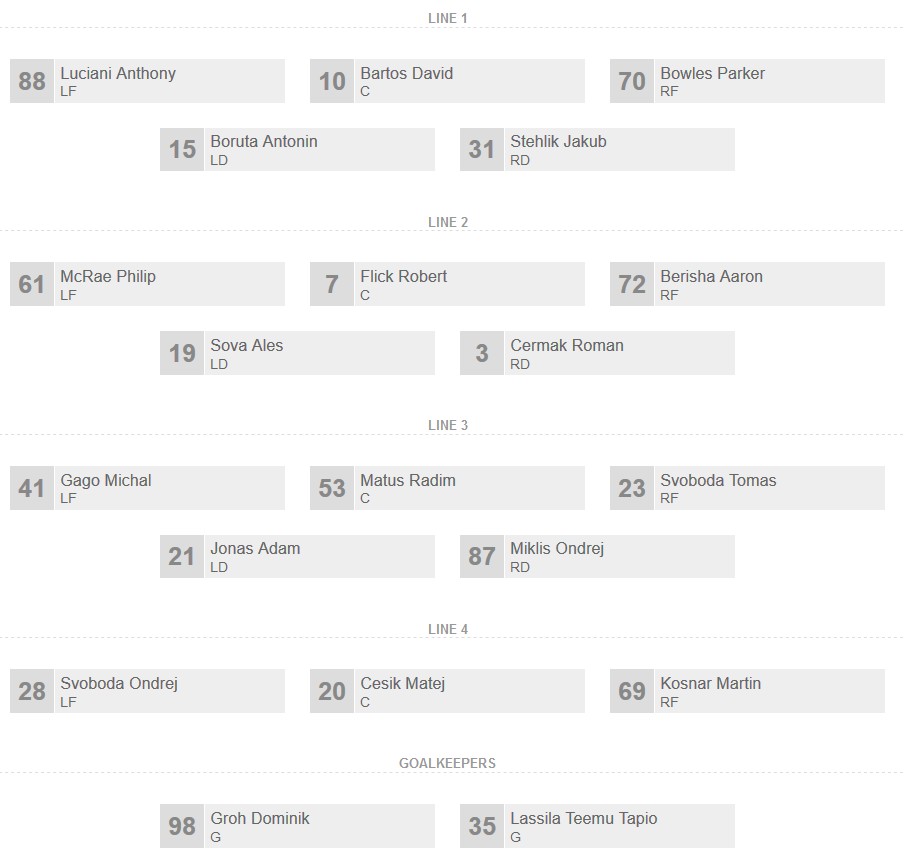Select player Bowles Parker
Viewport: 905px width, 867px height.
click(712, 74)
